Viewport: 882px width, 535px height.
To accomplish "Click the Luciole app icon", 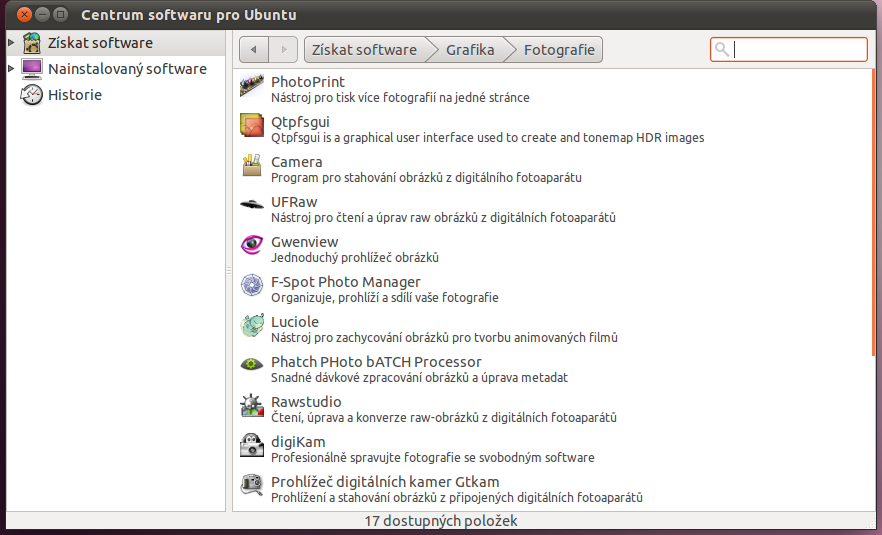I will 251,325.
